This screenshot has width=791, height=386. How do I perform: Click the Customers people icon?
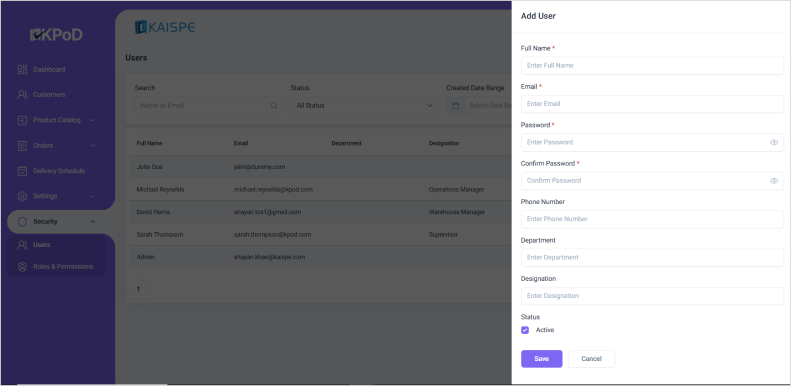[x=22, y=95]
